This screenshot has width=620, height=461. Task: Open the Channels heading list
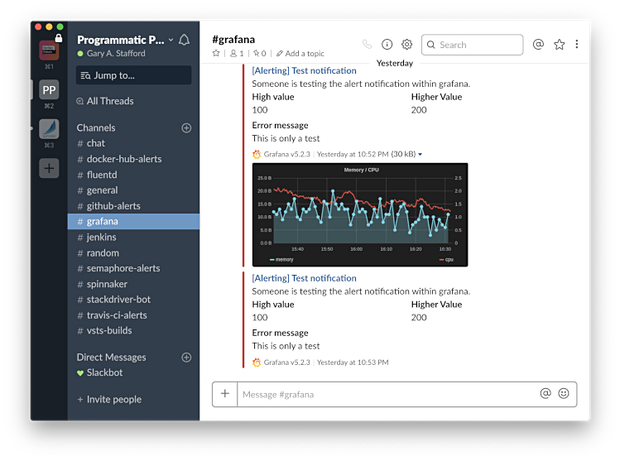tap(96, 128)
